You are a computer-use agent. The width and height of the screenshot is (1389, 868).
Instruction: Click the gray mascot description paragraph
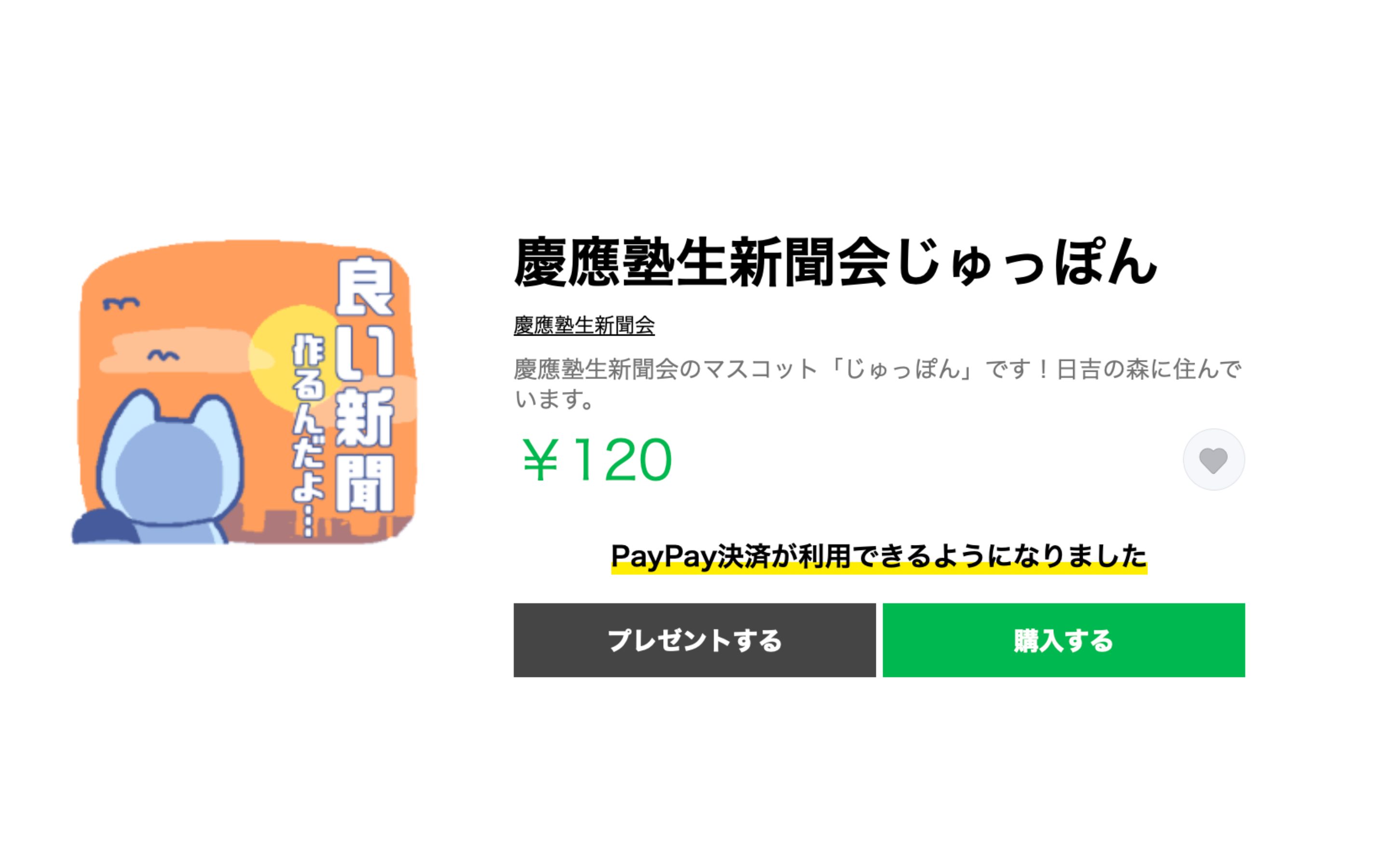click(877, 383)
